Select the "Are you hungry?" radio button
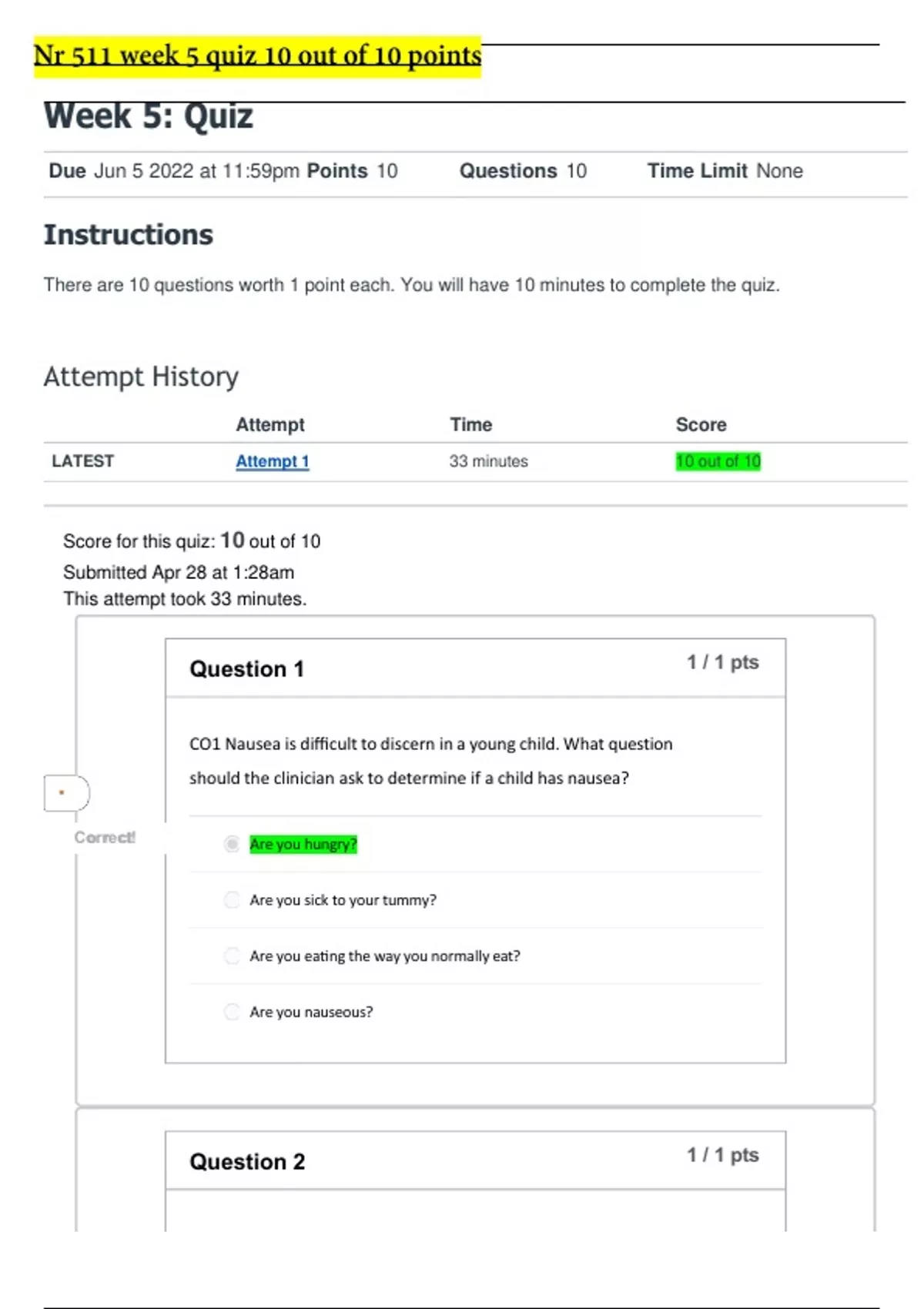 pyautogui.click(x=232, y=845)
